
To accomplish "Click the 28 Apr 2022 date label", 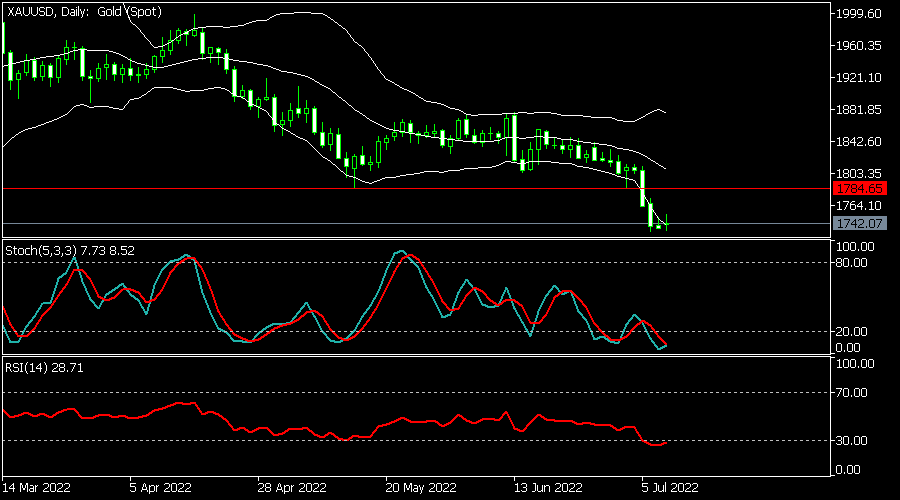I will coord(292,488).
